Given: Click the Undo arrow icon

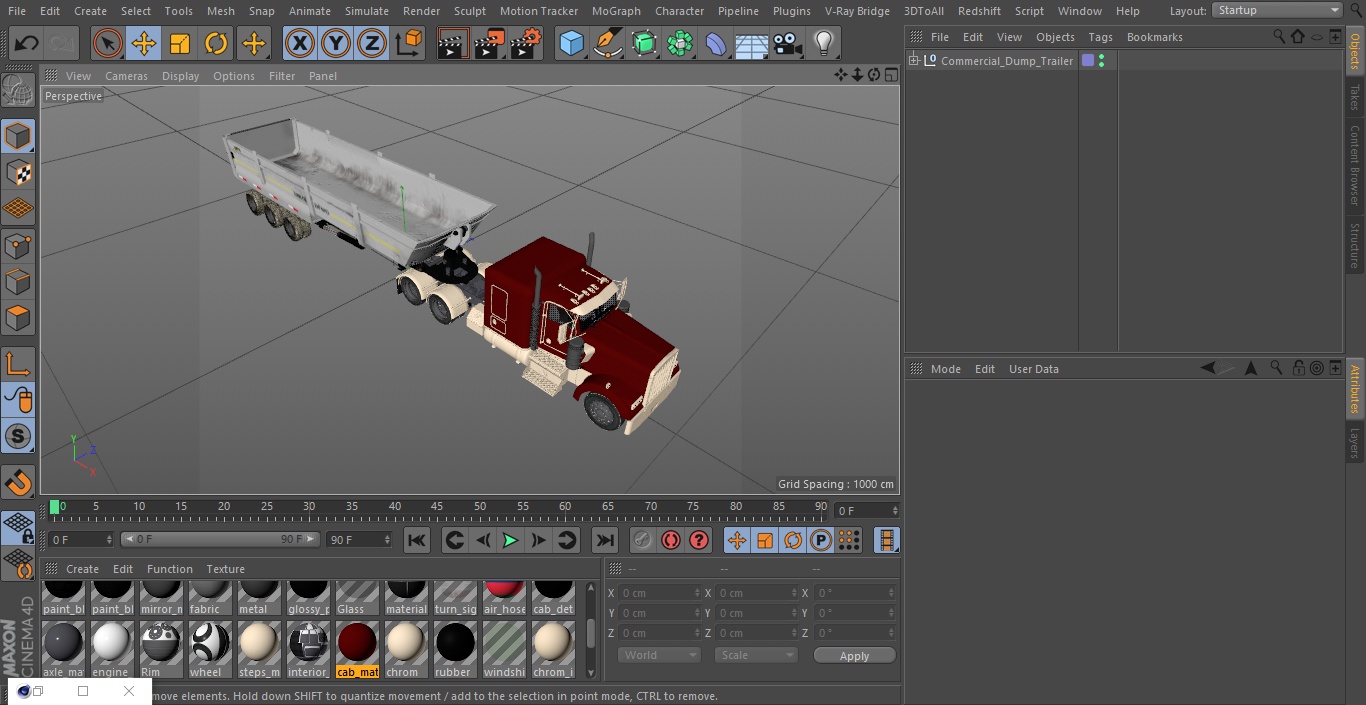Looking at the screenshot, I should pyautogui.click(x=27, y=43).
